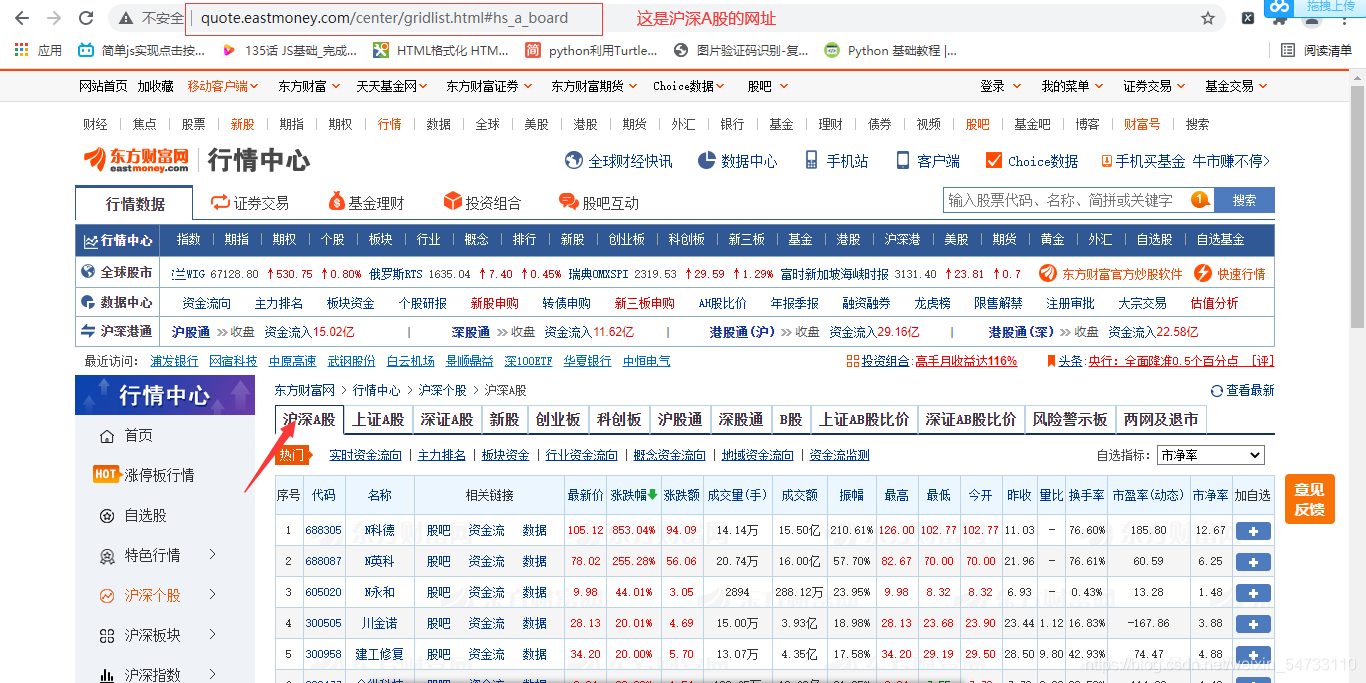Screen dimensions: 1366x683
Task: Open 数据中心 pie chart icon link
Action: click(737, 161)
